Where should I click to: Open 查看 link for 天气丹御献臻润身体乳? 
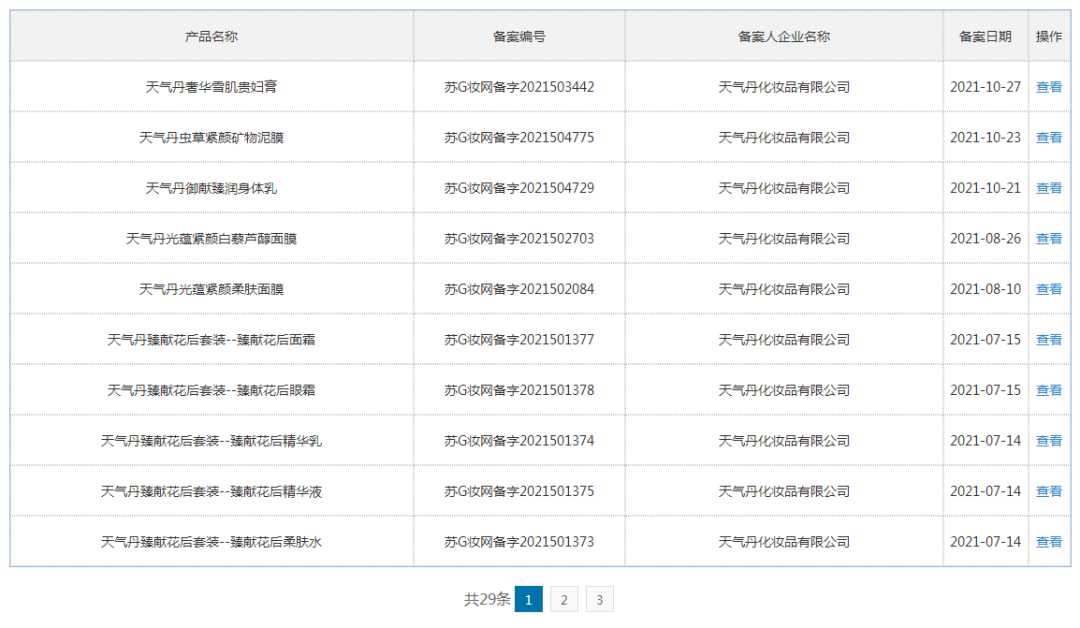[x=1048, y=188]
